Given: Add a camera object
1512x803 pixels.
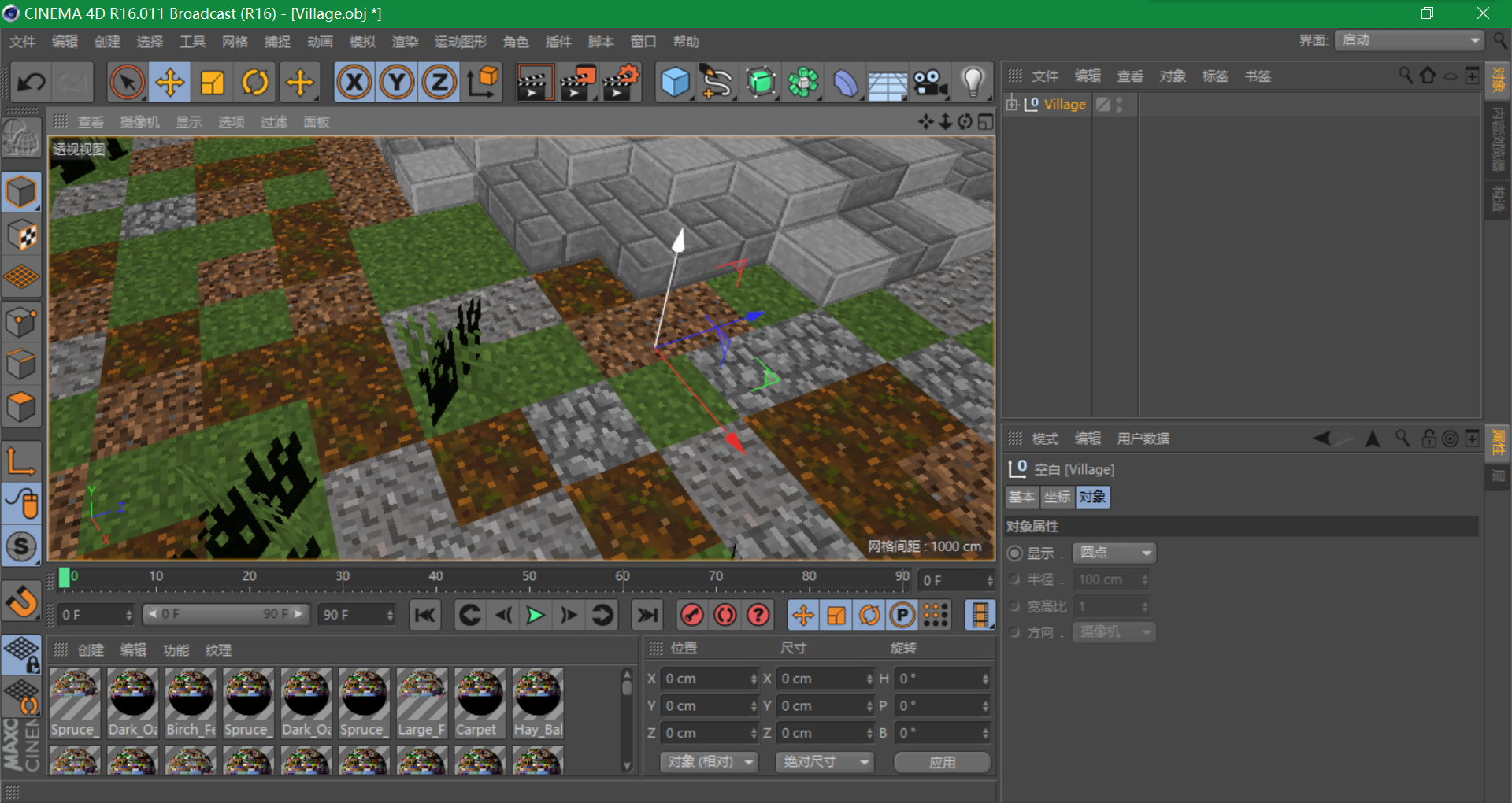Looking at the screenshot, I should tap(930, 82).
